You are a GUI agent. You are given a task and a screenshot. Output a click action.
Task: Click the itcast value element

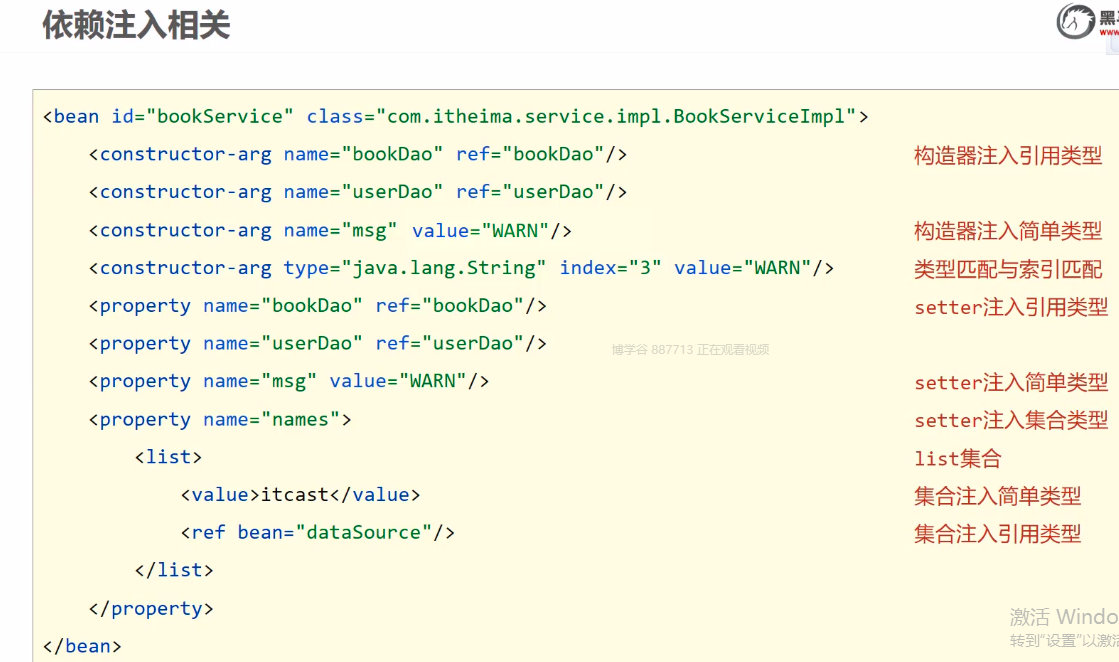(300, 494)
